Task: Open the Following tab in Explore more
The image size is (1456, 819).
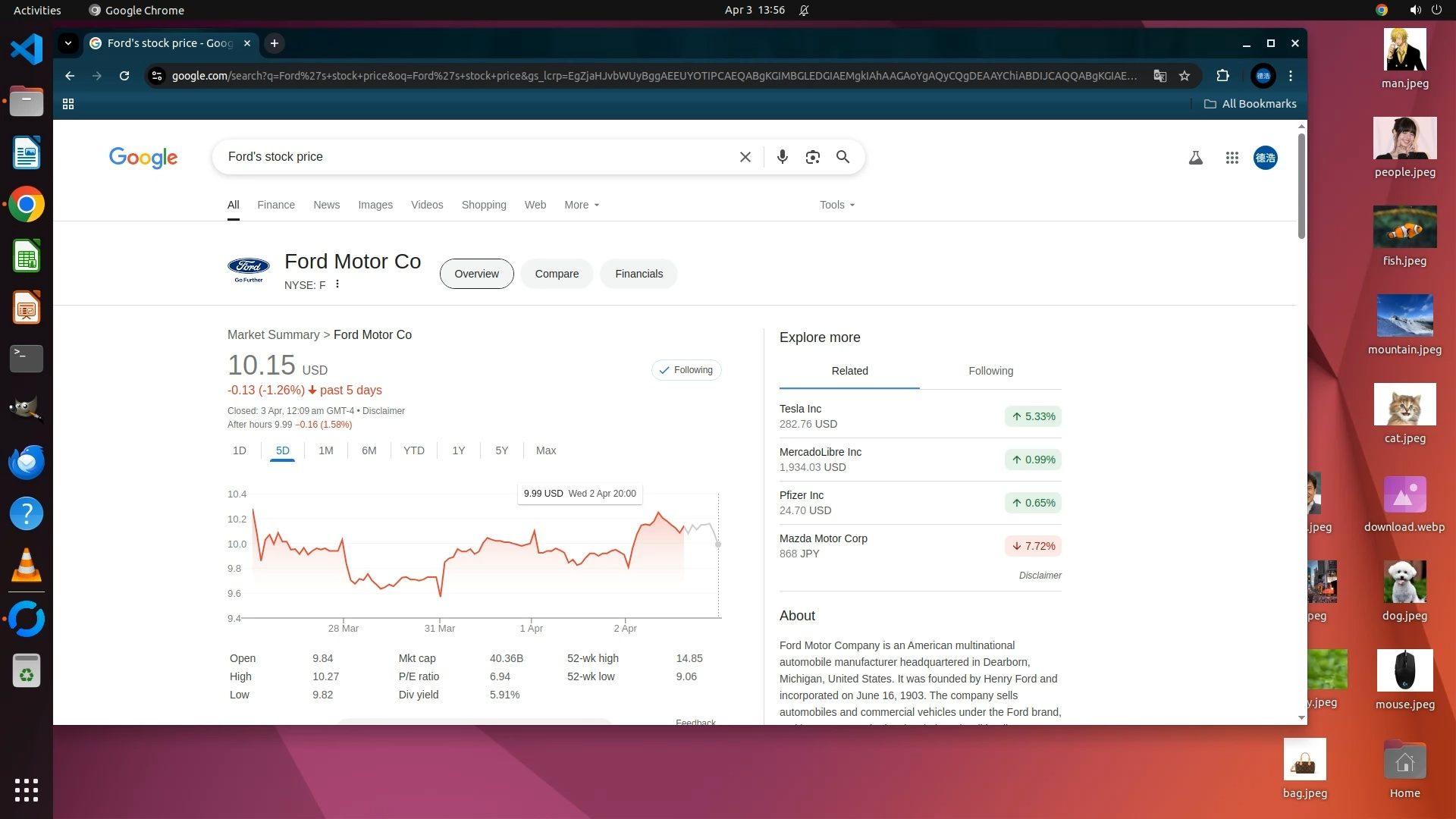Action: [x=990, y=371]
